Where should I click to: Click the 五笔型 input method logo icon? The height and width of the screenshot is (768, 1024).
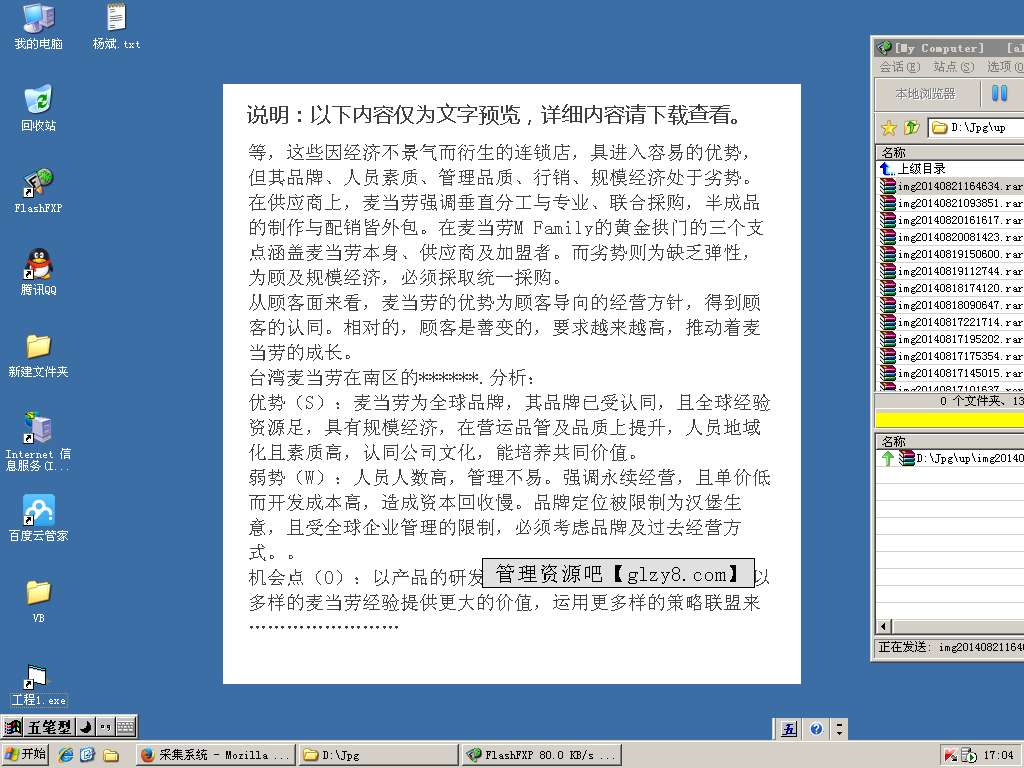[12, 726]
